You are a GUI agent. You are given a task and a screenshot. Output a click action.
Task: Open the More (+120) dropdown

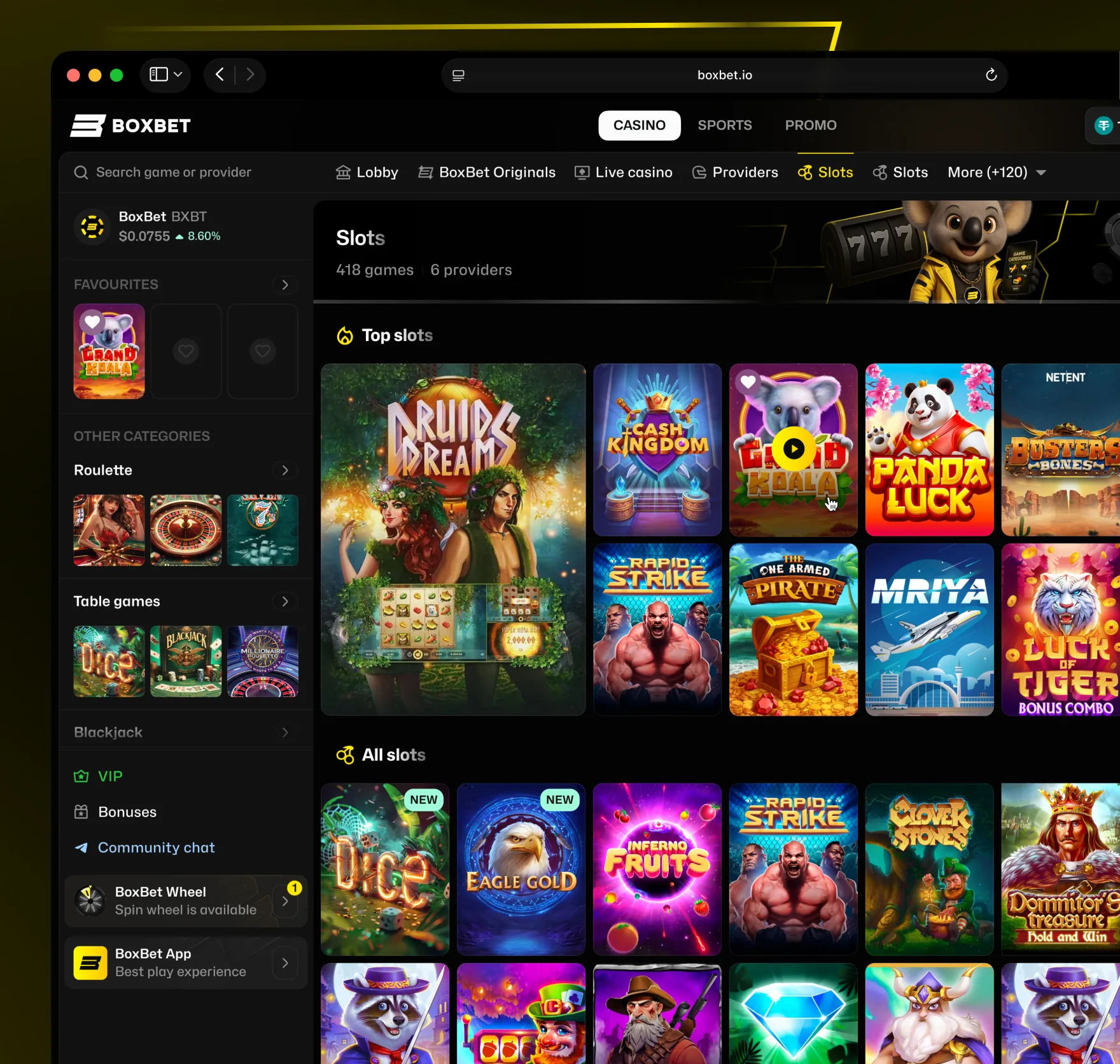pos(997,172)
